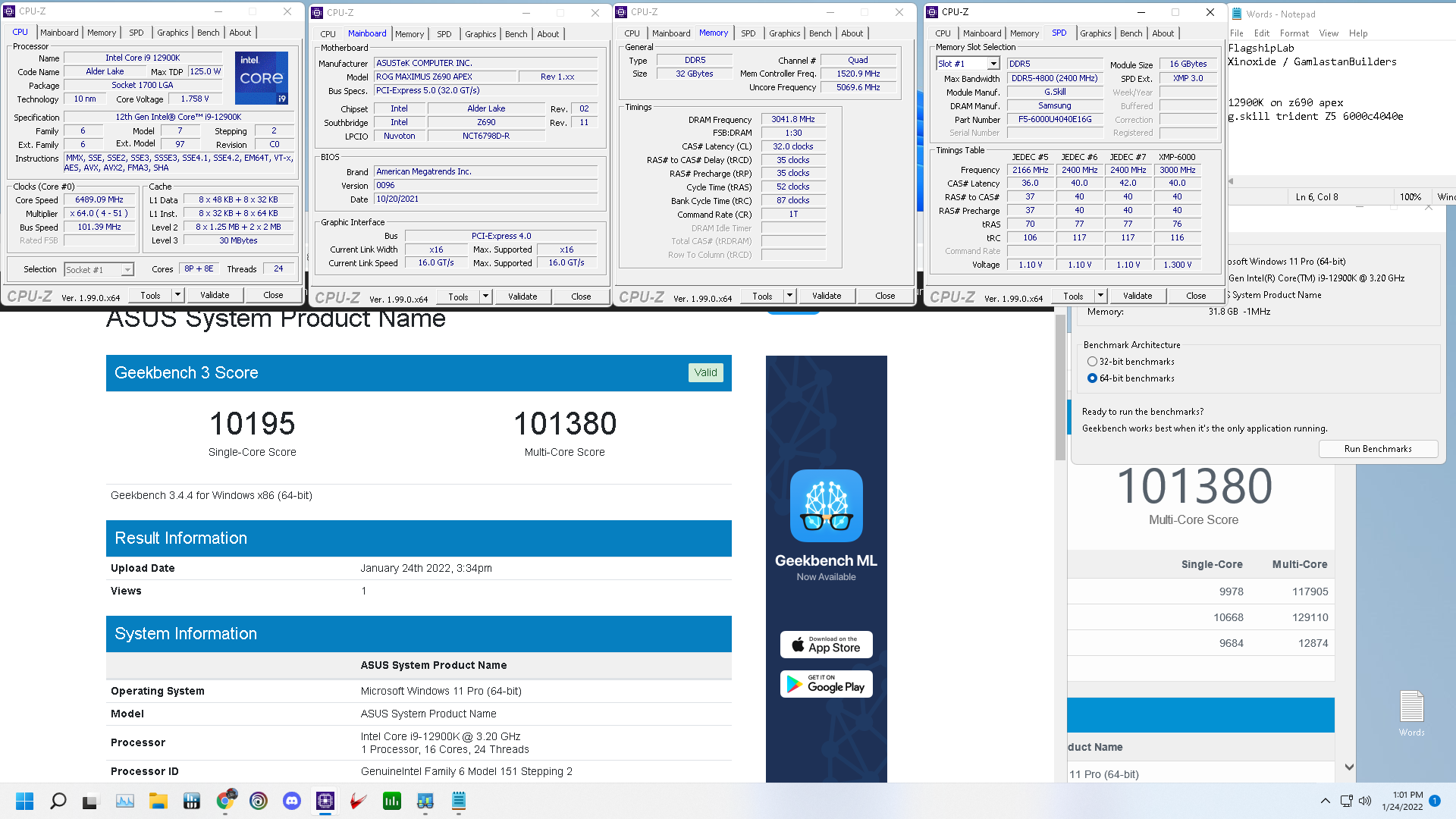The height and width of the screenshot is (819, 1456).
Task: Open the performance graph app on taskbar
Action: pos(125,801)
